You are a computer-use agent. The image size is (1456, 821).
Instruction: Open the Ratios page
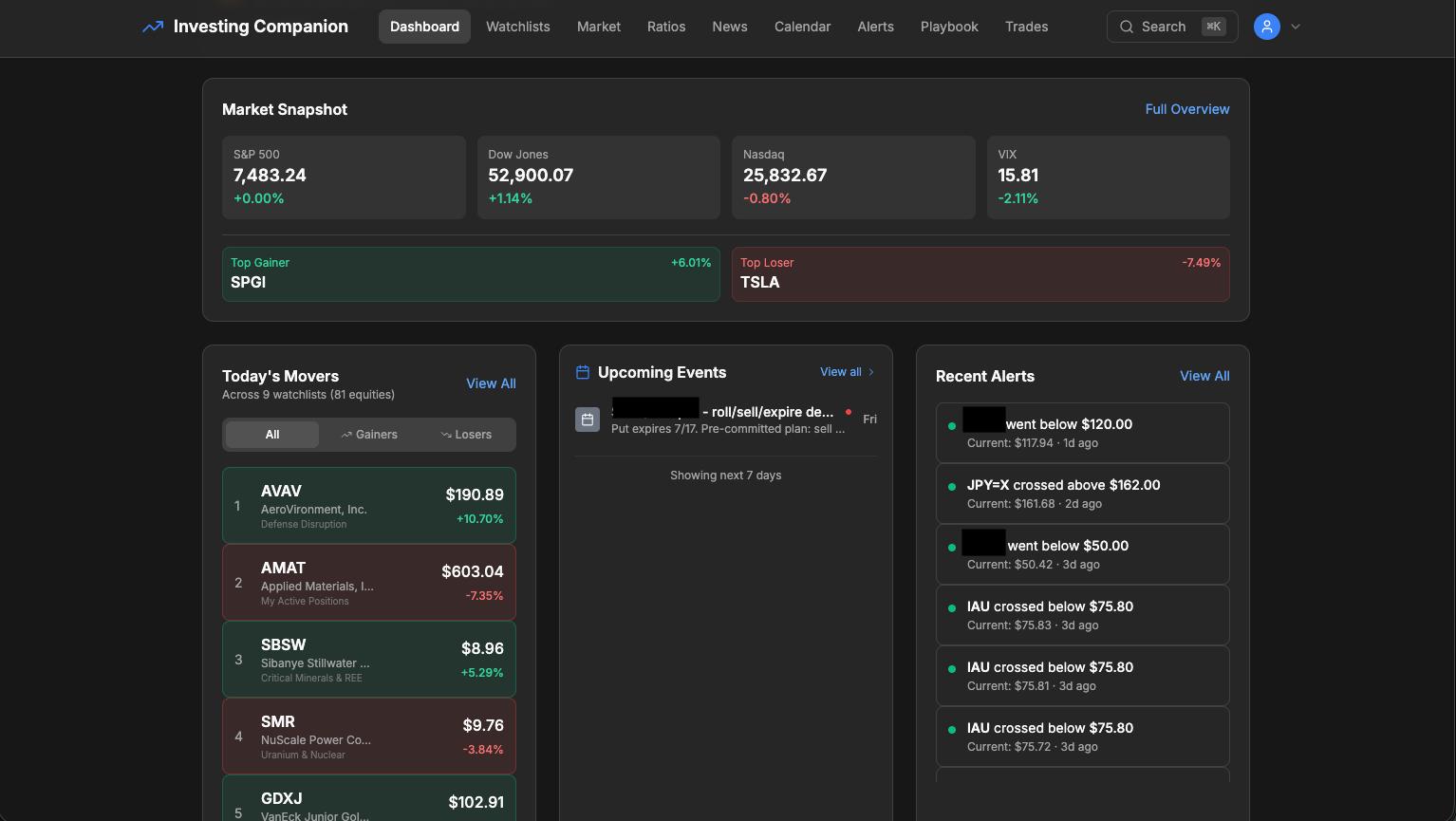[x=666, y=27]
